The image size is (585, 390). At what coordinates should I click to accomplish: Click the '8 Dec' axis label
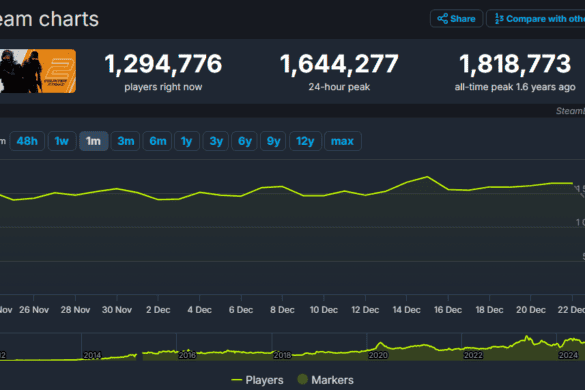coord(282,310)
